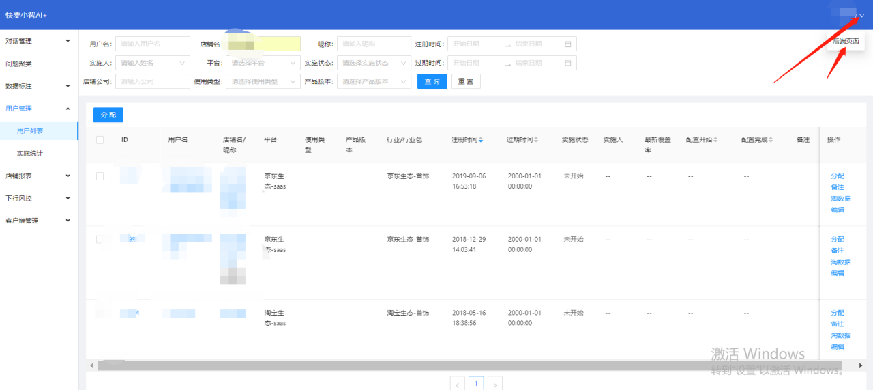Focus the 用户名 search input
874x390 pixels.
pyautogui.click(x=153, y=44)
